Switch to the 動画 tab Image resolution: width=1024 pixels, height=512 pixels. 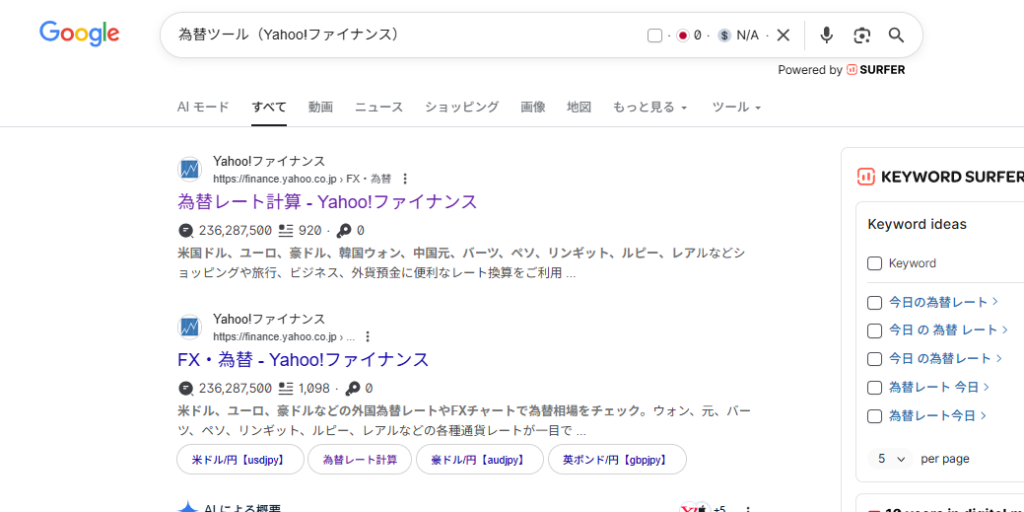[x=320, y=107]
